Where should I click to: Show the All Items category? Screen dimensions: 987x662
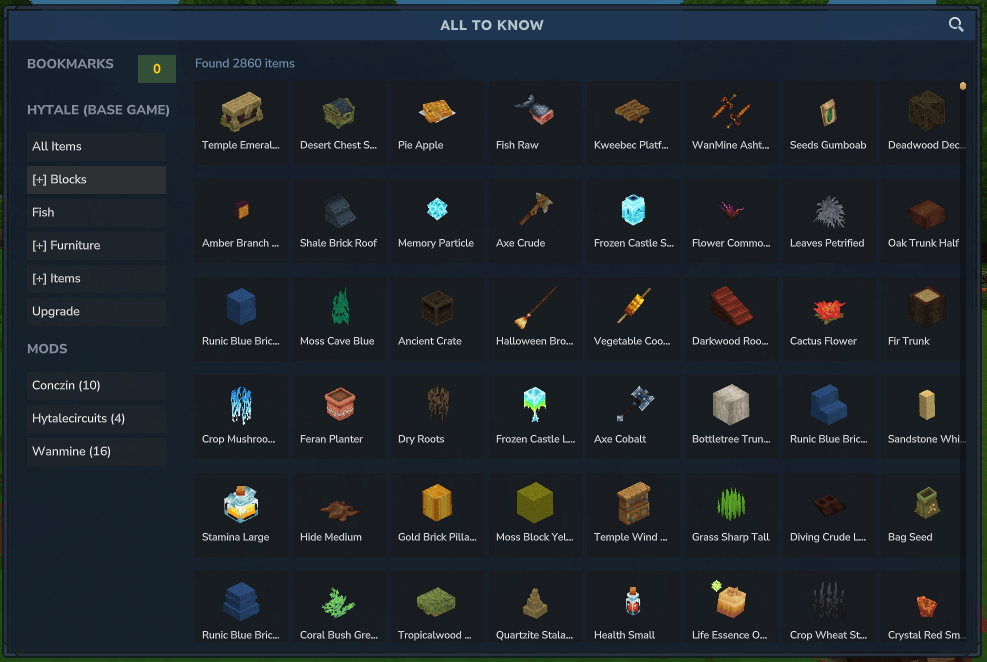tap(96, 147)
